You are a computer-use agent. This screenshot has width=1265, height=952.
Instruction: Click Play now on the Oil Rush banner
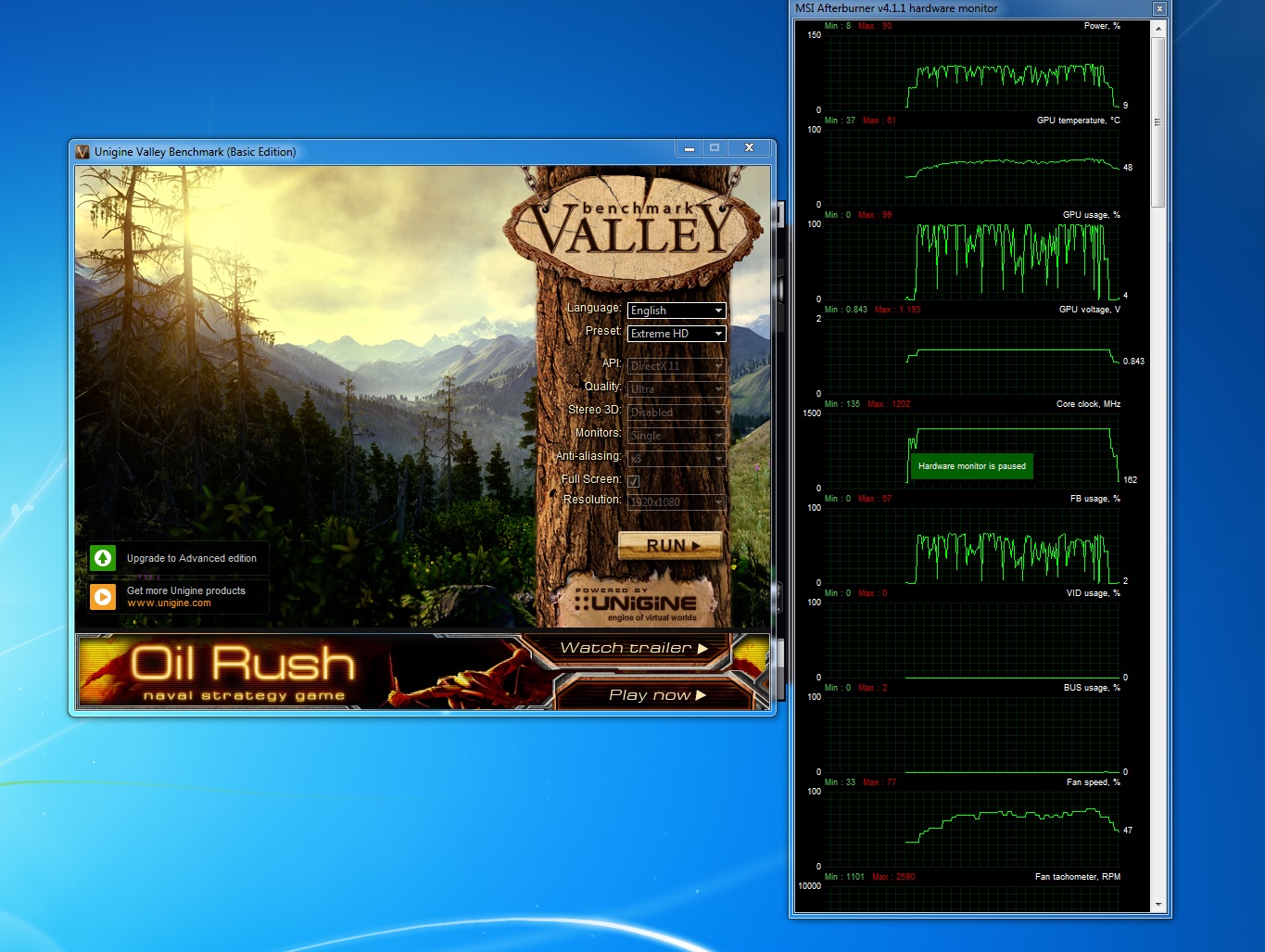click(657, 694)
